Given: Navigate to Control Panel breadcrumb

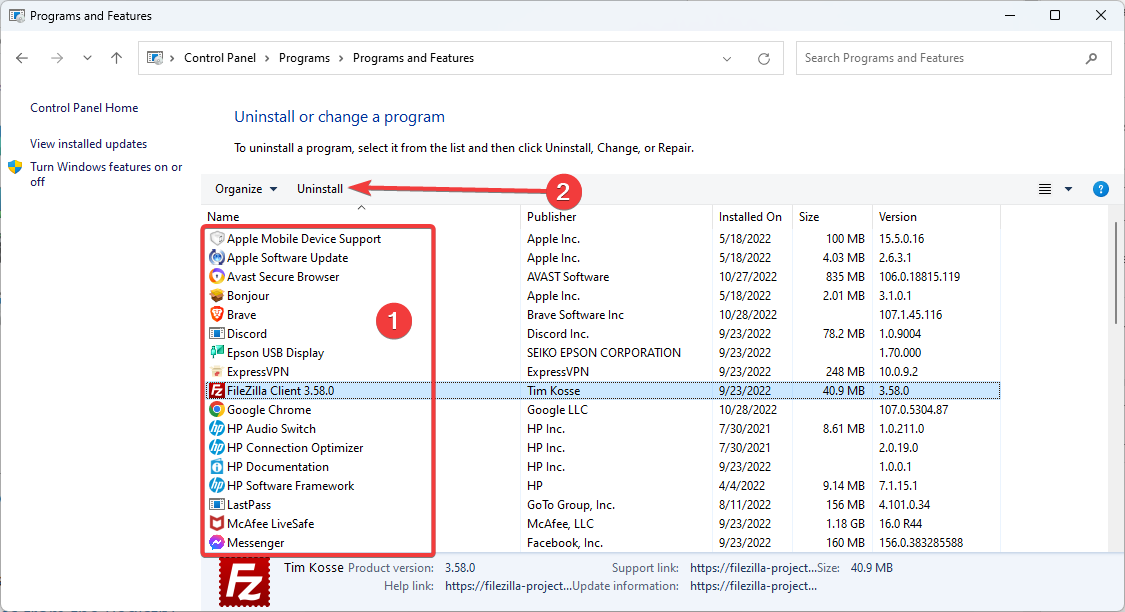Looking at the screenshot, I should click(220, 58).
